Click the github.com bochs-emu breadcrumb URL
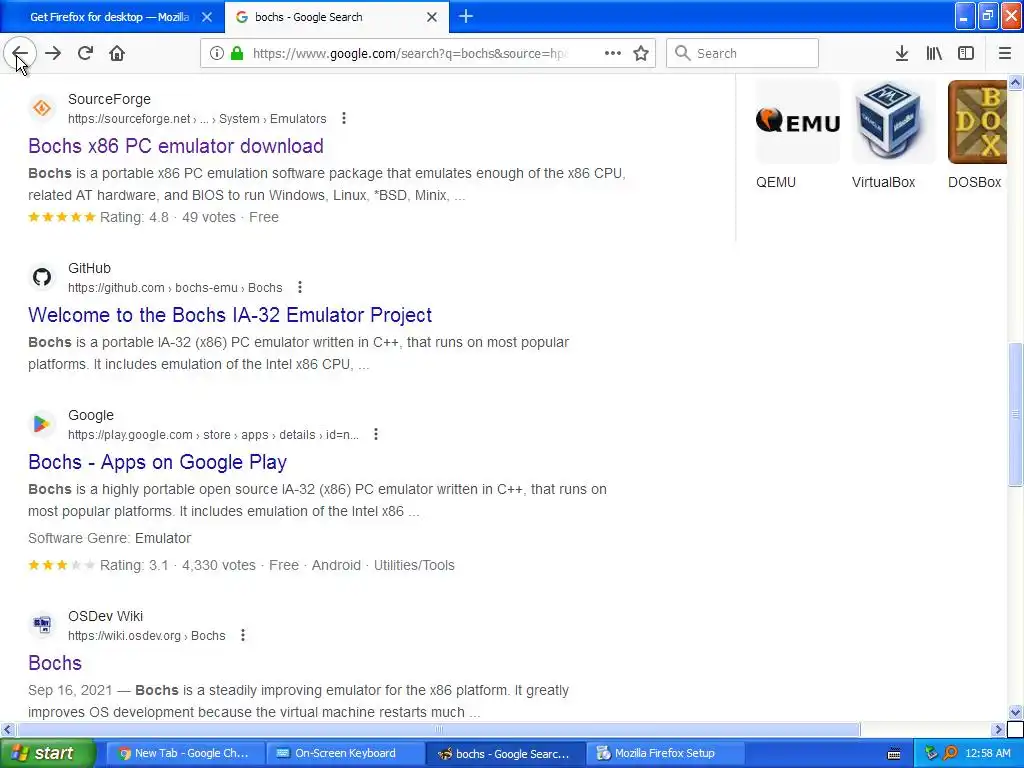Viewport: 1024px width, 768px height. [175, 288]
